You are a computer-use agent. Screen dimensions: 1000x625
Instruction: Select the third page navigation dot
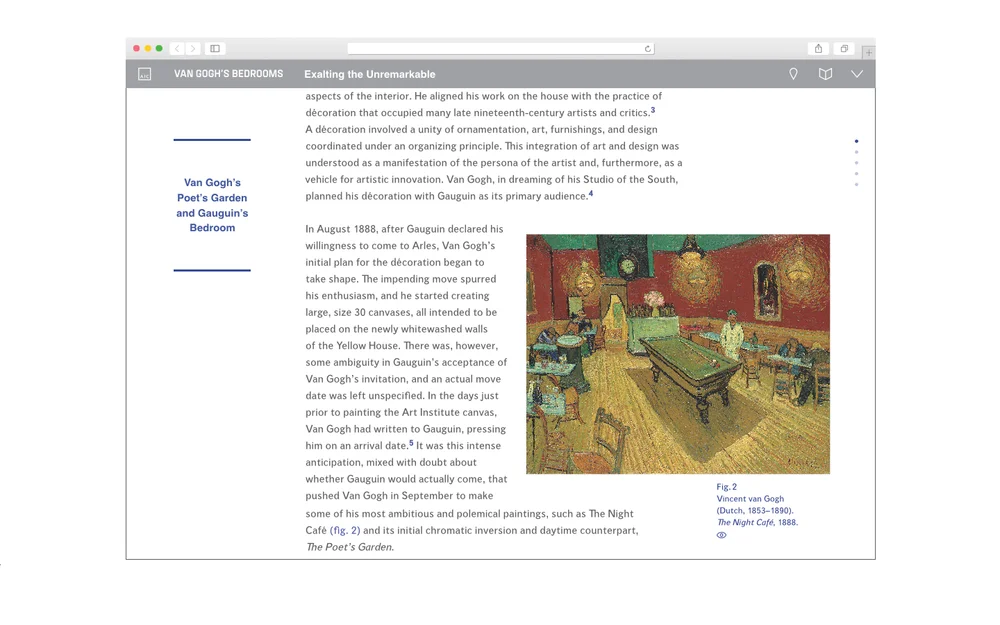coord(857,163)
